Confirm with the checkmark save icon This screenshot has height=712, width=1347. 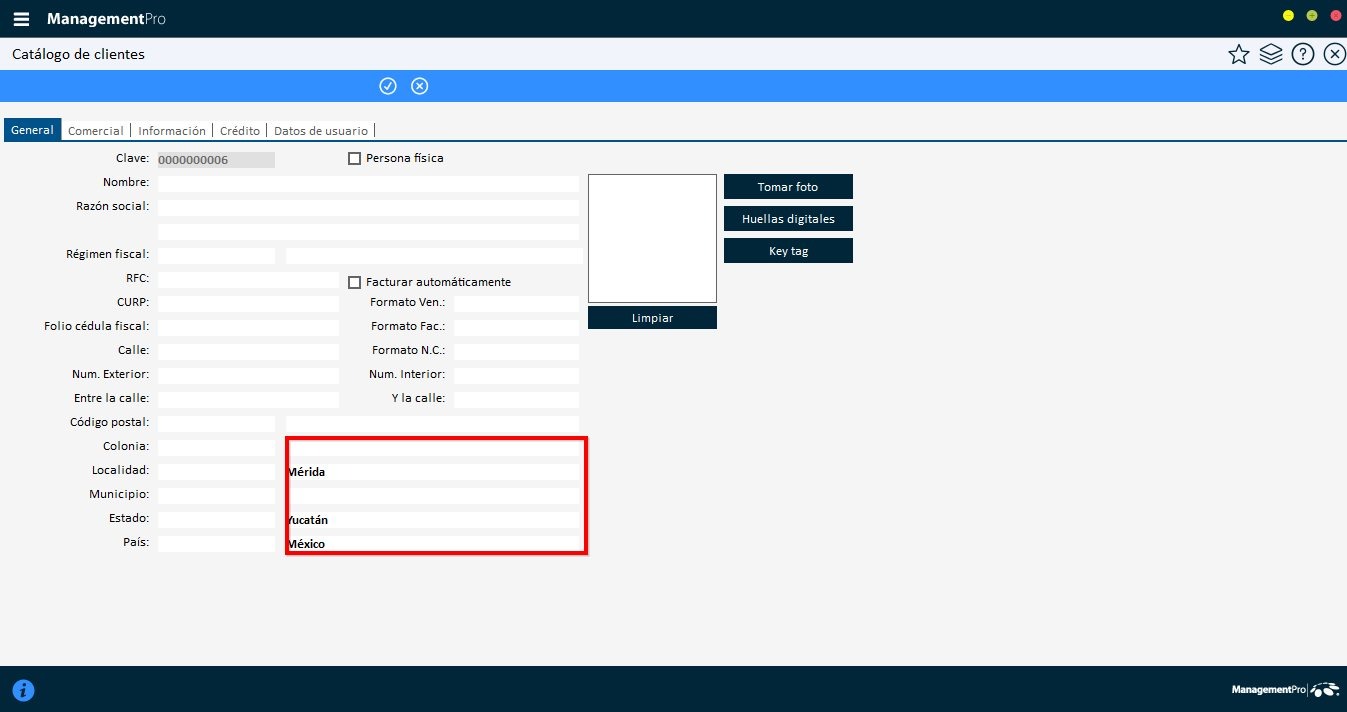click(388, 86)
